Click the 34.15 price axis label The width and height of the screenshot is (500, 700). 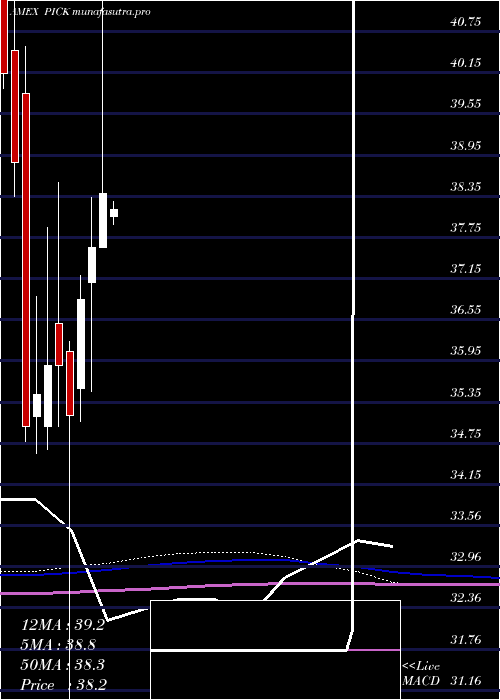tap(466, 475)
